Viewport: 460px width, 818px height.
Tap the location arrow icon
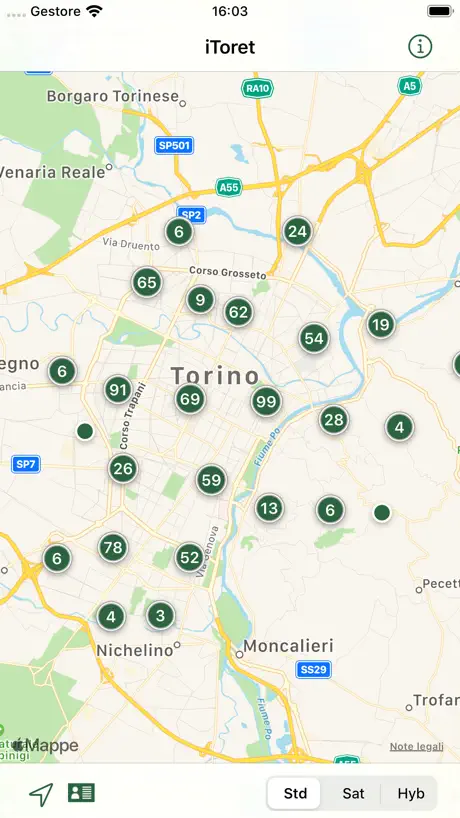click(41, 794)
